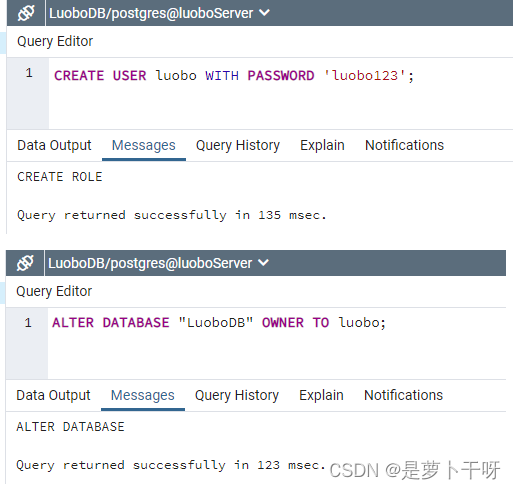Open Notifications tab in lower panel
Image resolution: width=516 pixels, height=490 pixels.
[403, 395]
